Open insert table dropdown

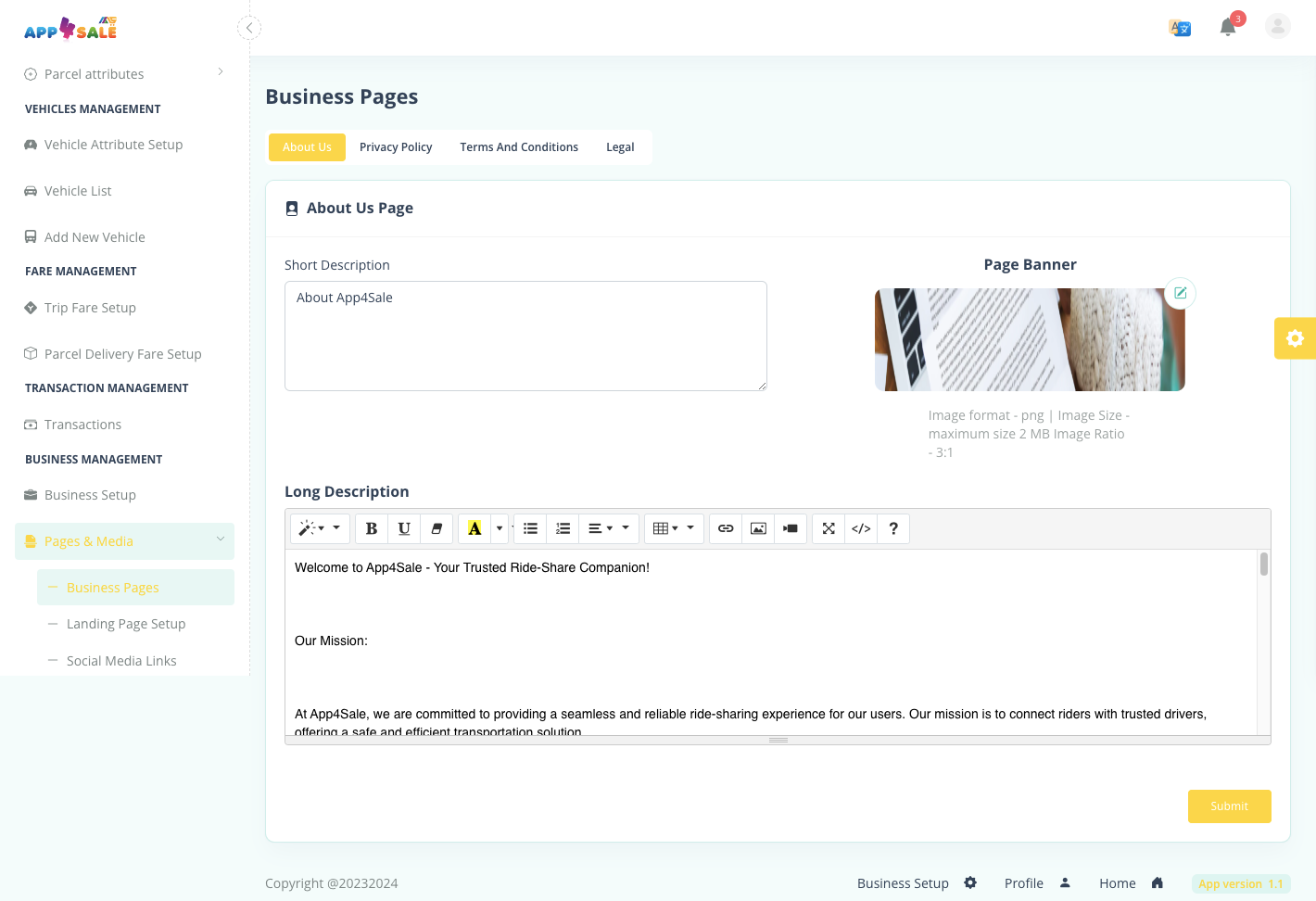674,528
